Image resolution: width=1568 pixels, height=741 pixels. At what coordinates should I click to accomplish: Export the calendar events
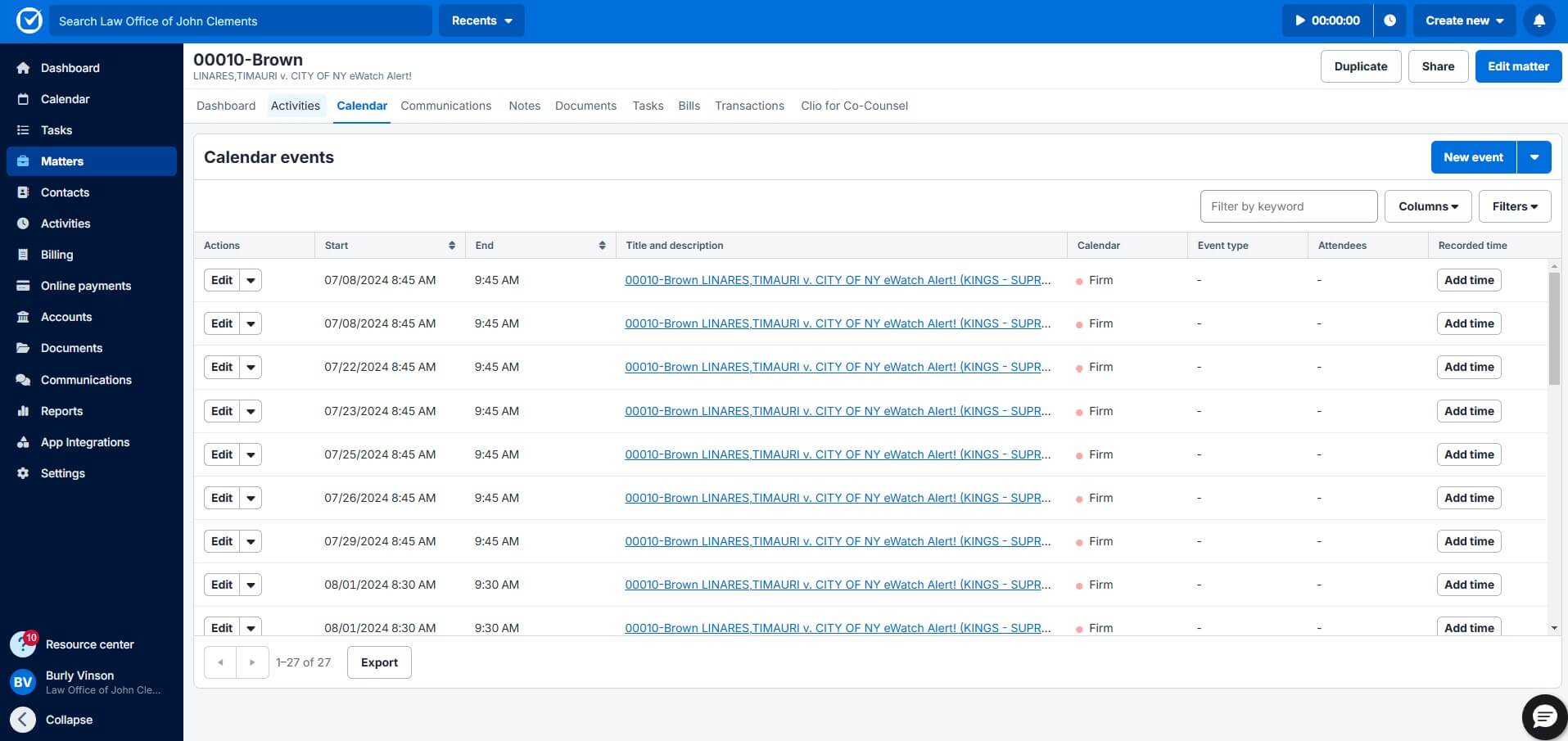(x=379, y=662)
